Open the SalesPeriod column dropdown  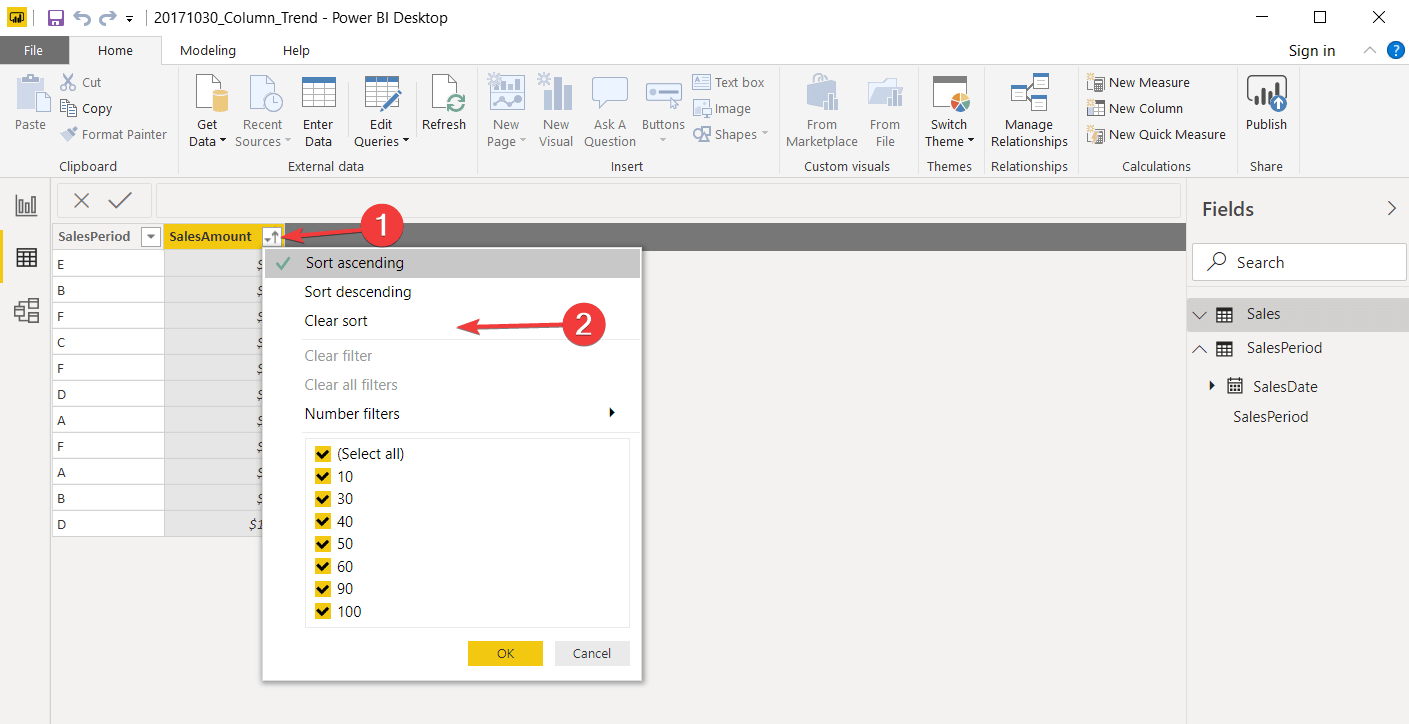click(151, 237)
